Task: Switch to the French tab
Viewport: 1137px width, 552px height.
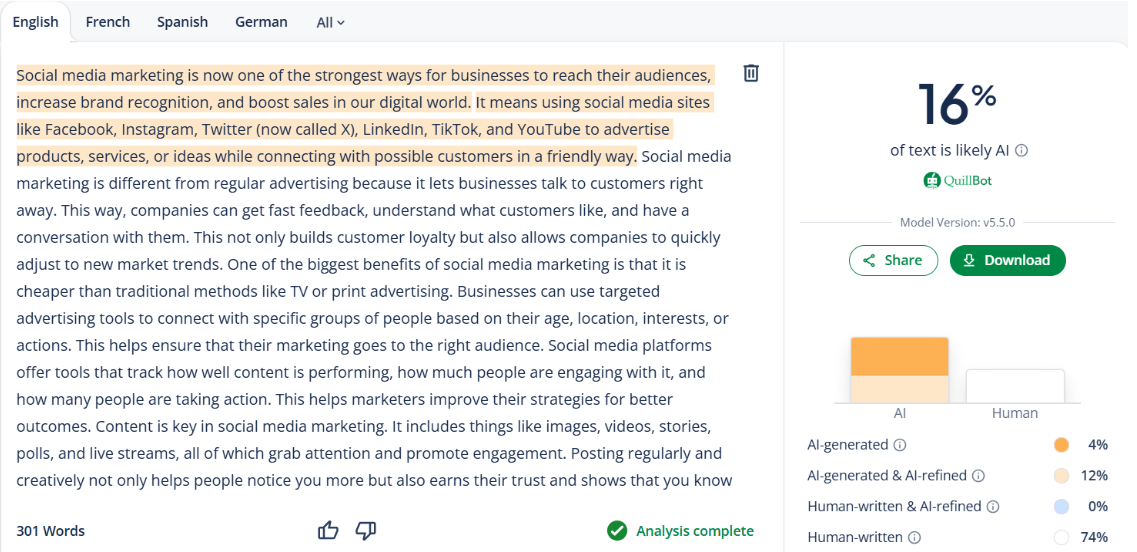Action: point(108,22)
